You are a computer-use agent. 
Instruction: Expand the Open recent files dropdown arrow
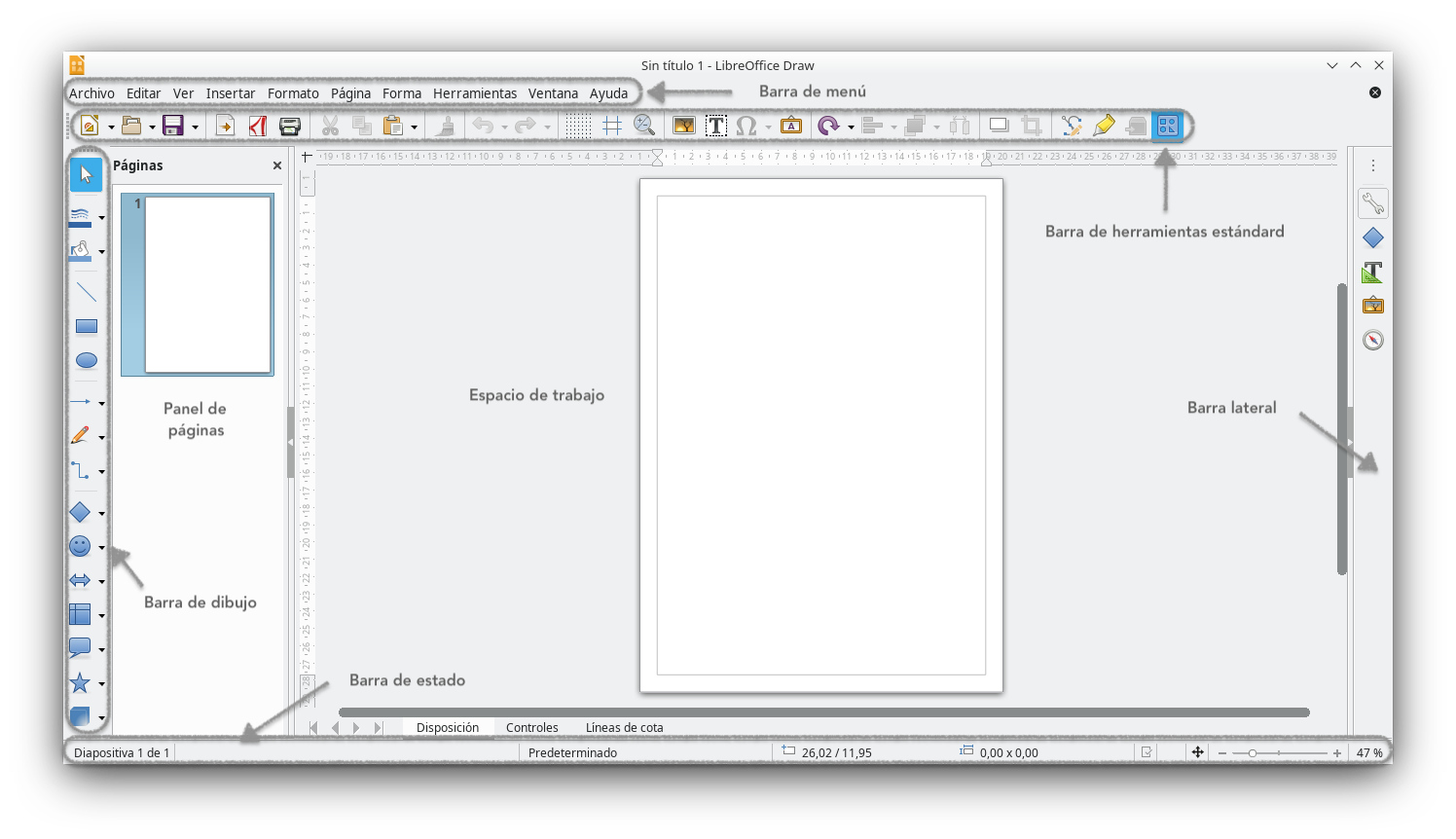(152, 128)
